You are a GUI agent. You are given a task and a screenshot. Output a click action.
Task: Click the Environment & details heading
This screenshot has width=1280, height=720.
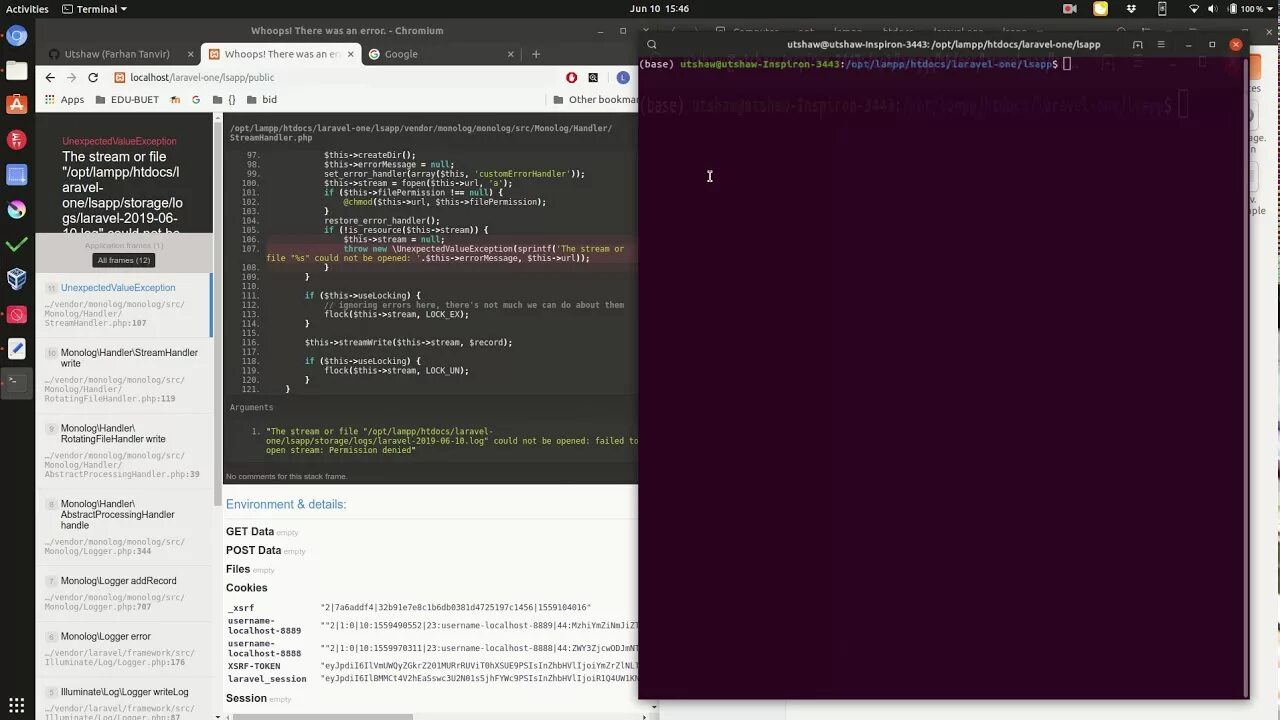(x=286, y=504)
